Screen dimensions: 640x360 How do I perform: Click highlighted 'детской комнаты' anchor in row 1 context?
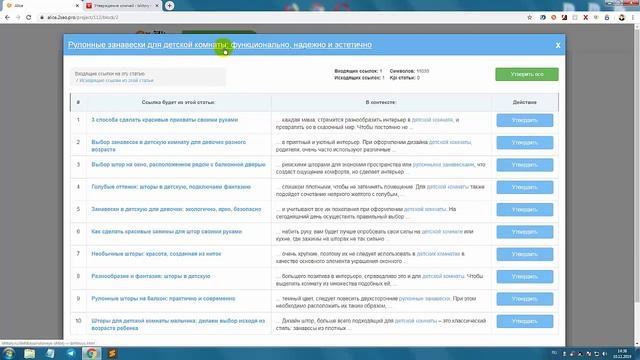pyautogui.click(x=432, y=120)
